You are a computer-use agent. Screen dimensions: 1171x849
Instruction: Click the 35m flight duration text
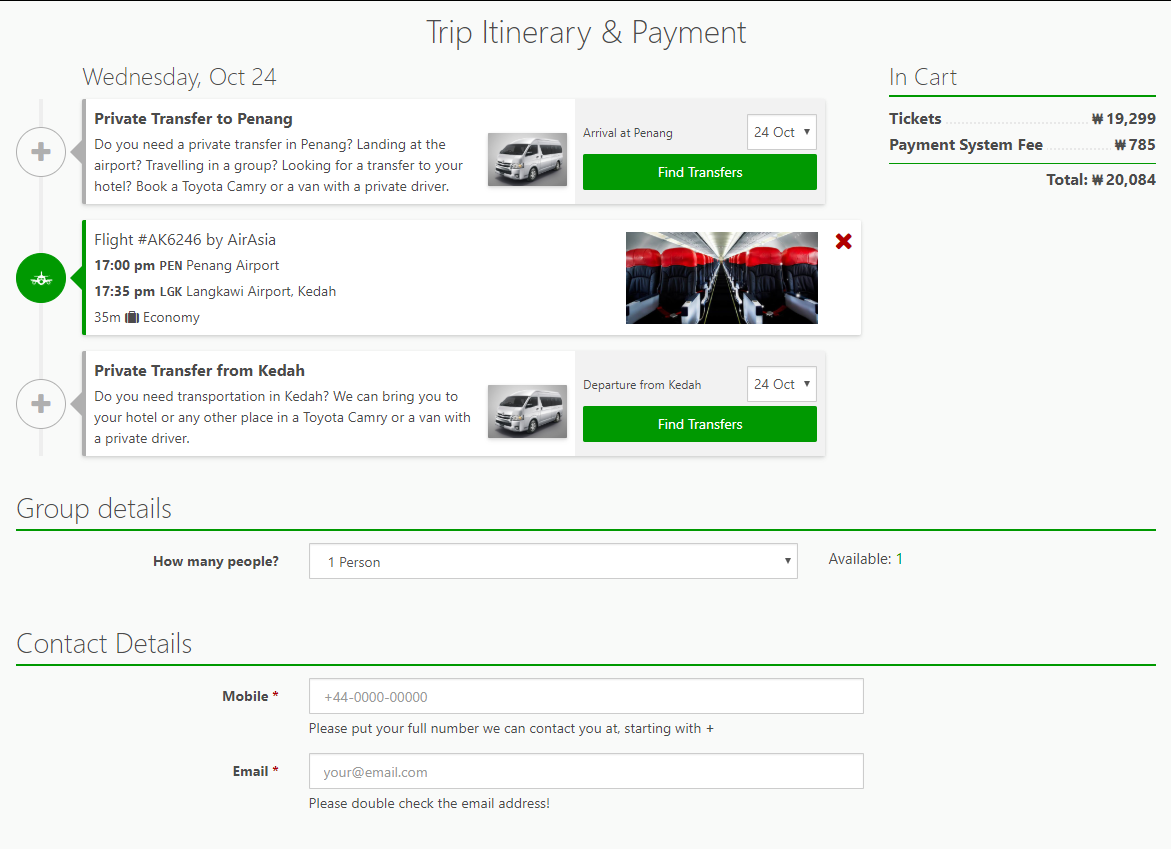108,317
